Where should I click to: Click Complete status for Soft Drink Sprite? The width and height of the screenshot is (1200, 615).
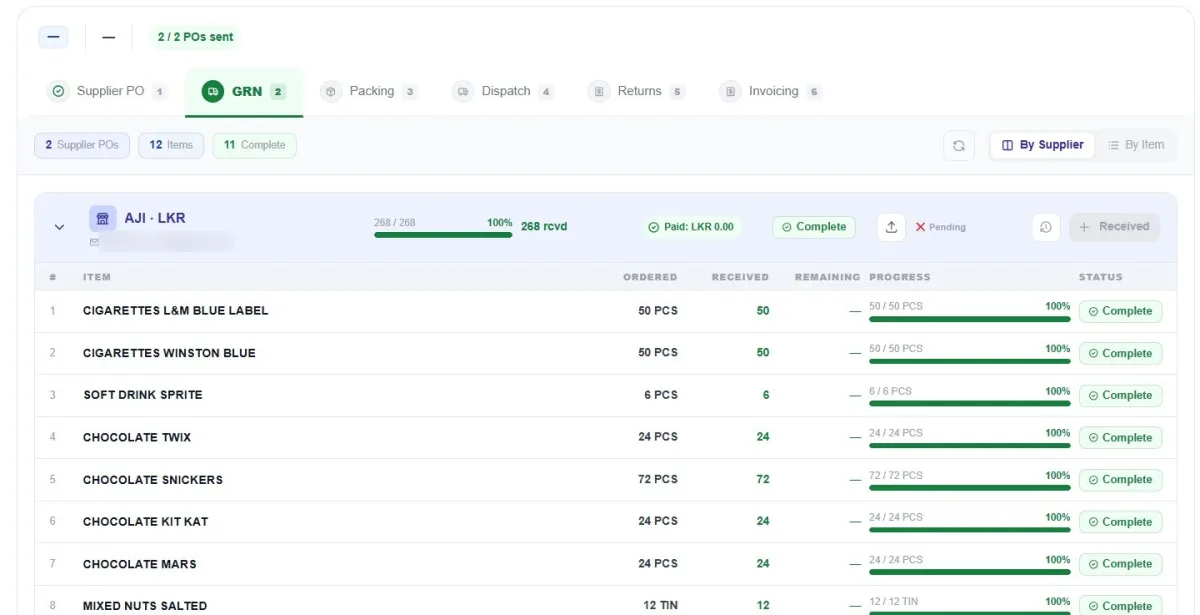[1120, 395]
